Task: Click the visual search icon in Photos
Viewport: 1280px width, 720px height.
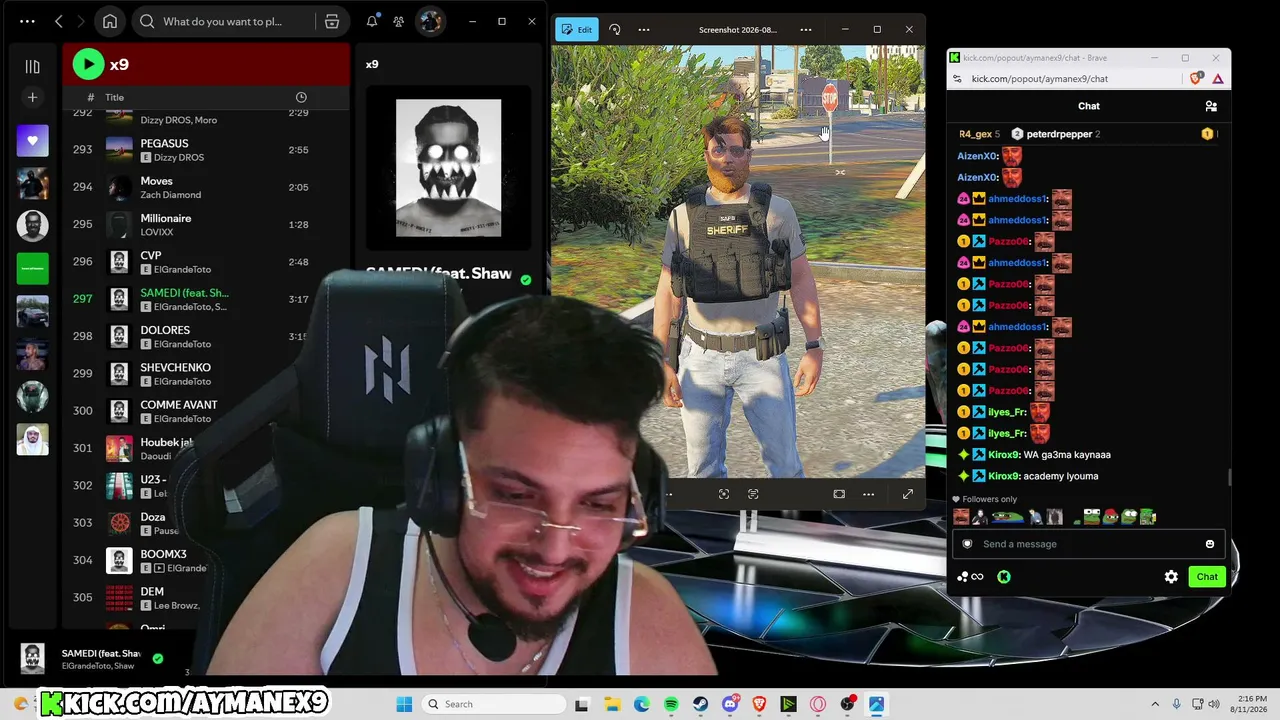Action: point(724,494)
